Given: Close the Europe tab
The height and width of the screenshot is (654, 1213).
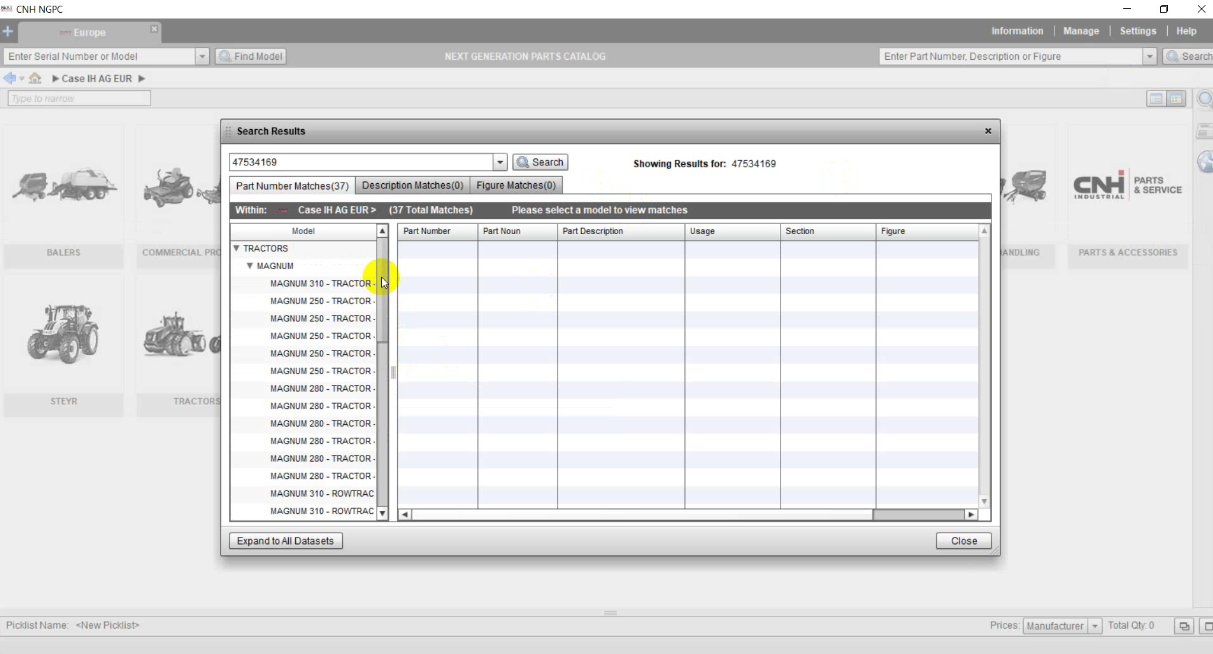Looking at the screenshot, I should tap(154, 30).
